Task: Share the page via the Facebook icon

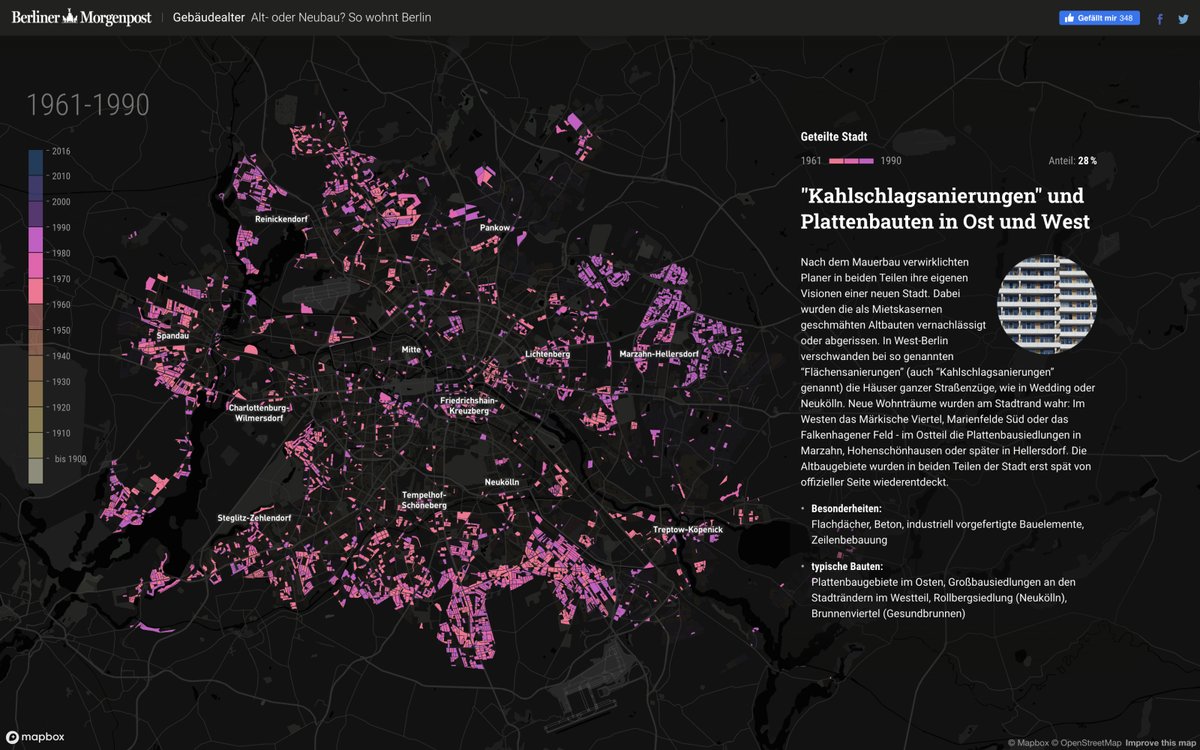Action: click(x=1159, y=18)
